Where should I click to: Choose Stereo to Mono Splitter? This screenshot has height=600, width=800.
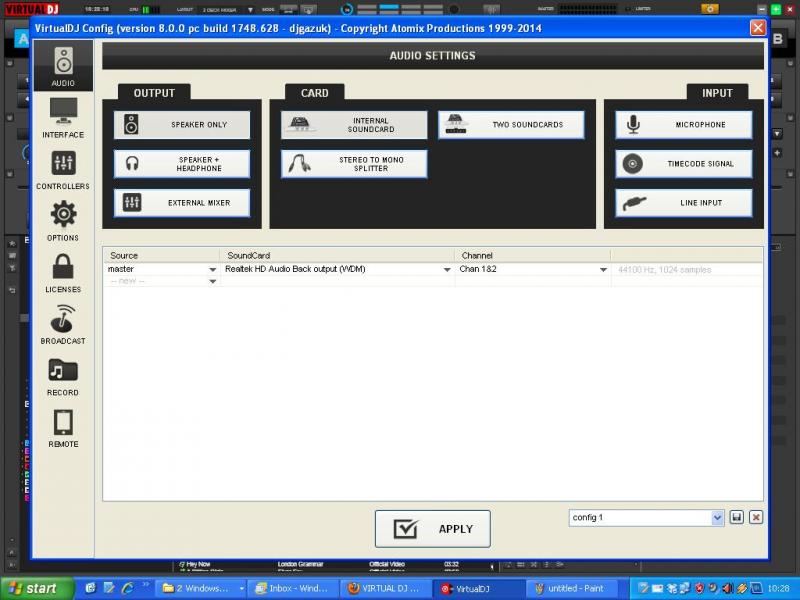point(354,164)
